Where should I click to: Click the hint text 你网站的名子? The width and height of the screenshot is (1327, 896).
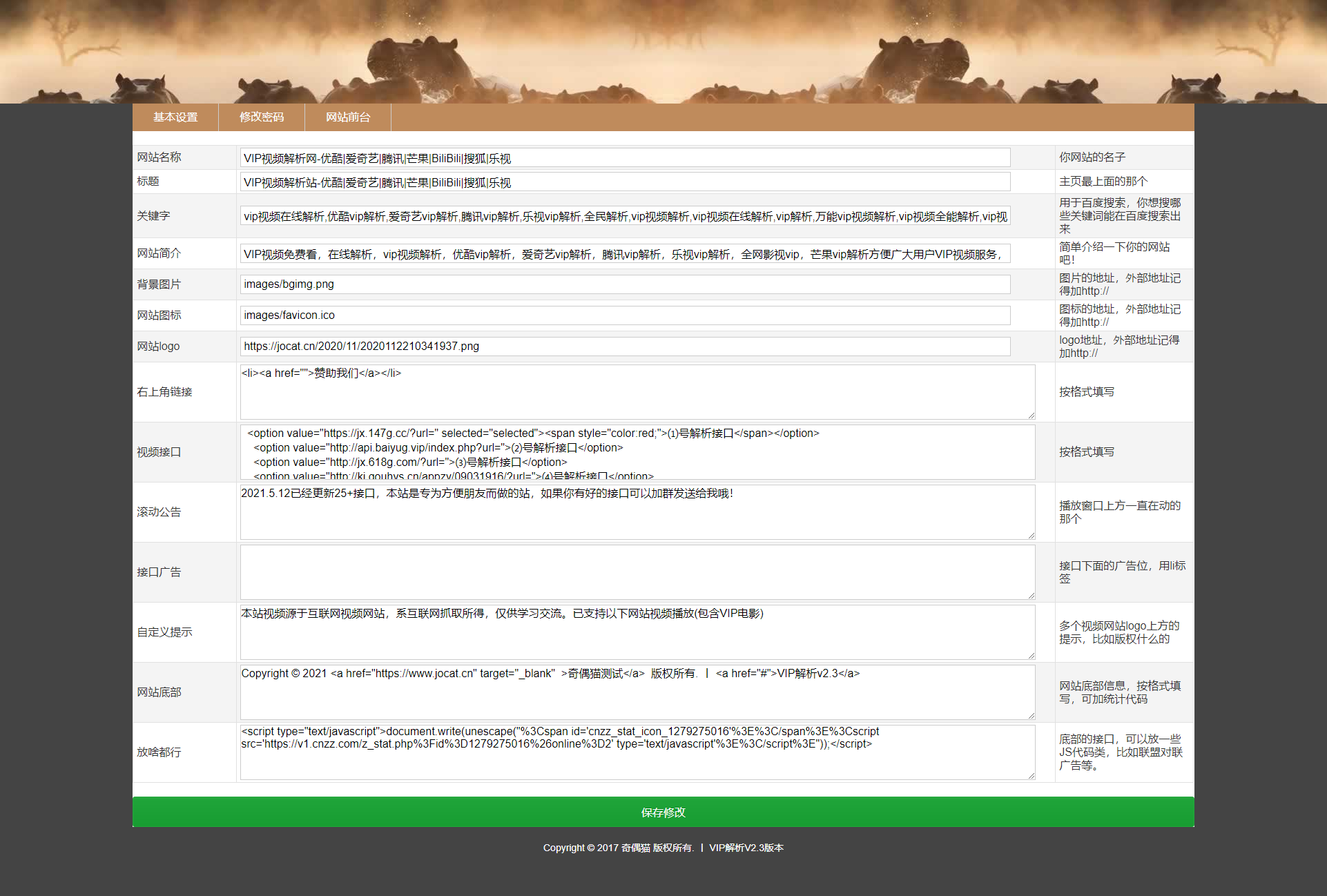click(x=1092, y=157)
